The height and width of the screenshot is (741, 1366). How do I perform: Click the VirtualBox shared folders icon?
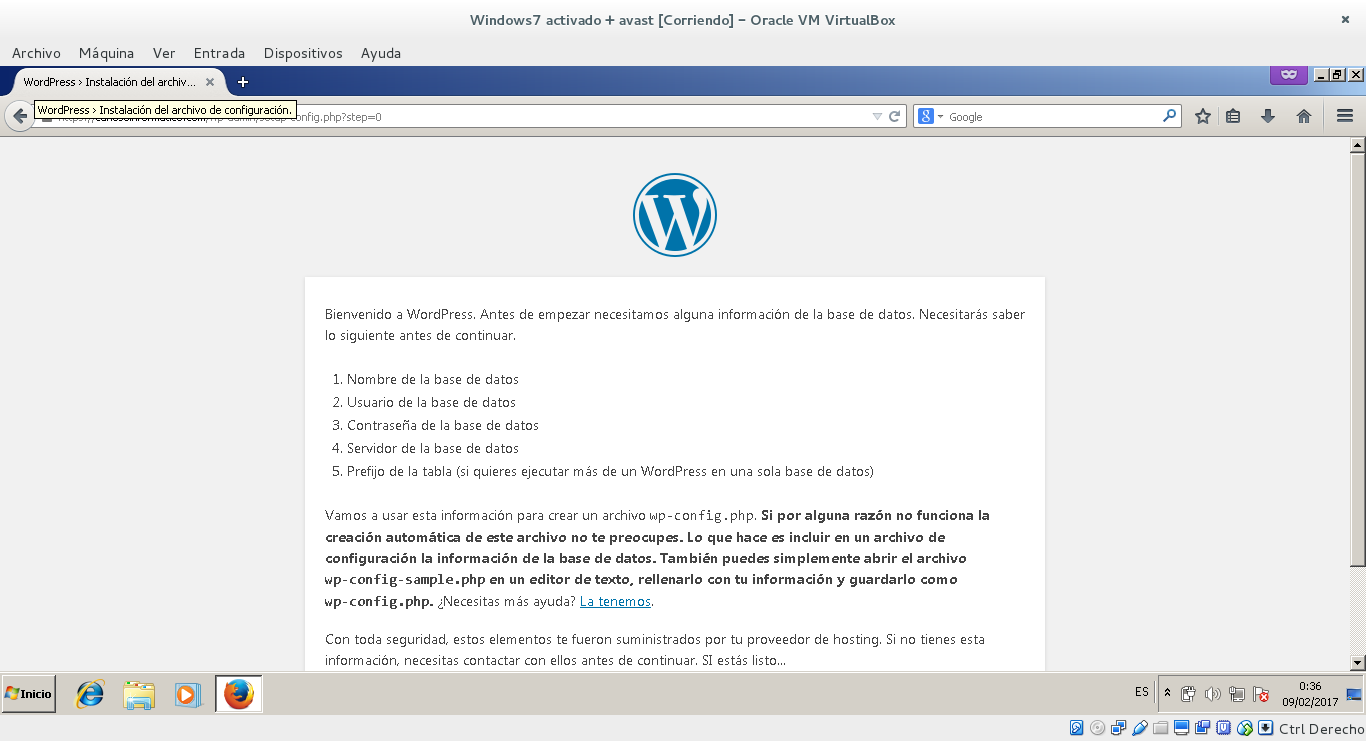[1161, 728]
